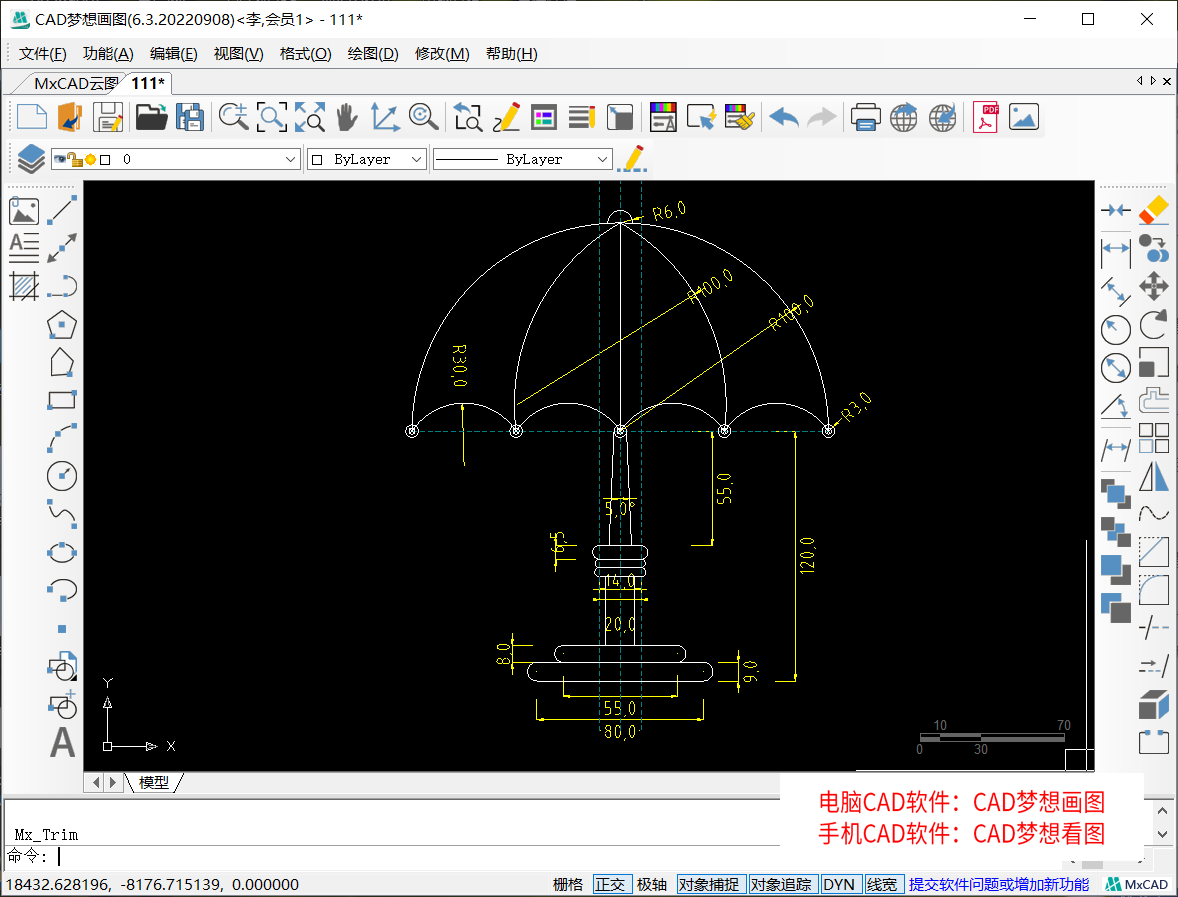Select the Array grid tool
Viewport: 1178px width, 897px height.
[x=1153, y=438]
